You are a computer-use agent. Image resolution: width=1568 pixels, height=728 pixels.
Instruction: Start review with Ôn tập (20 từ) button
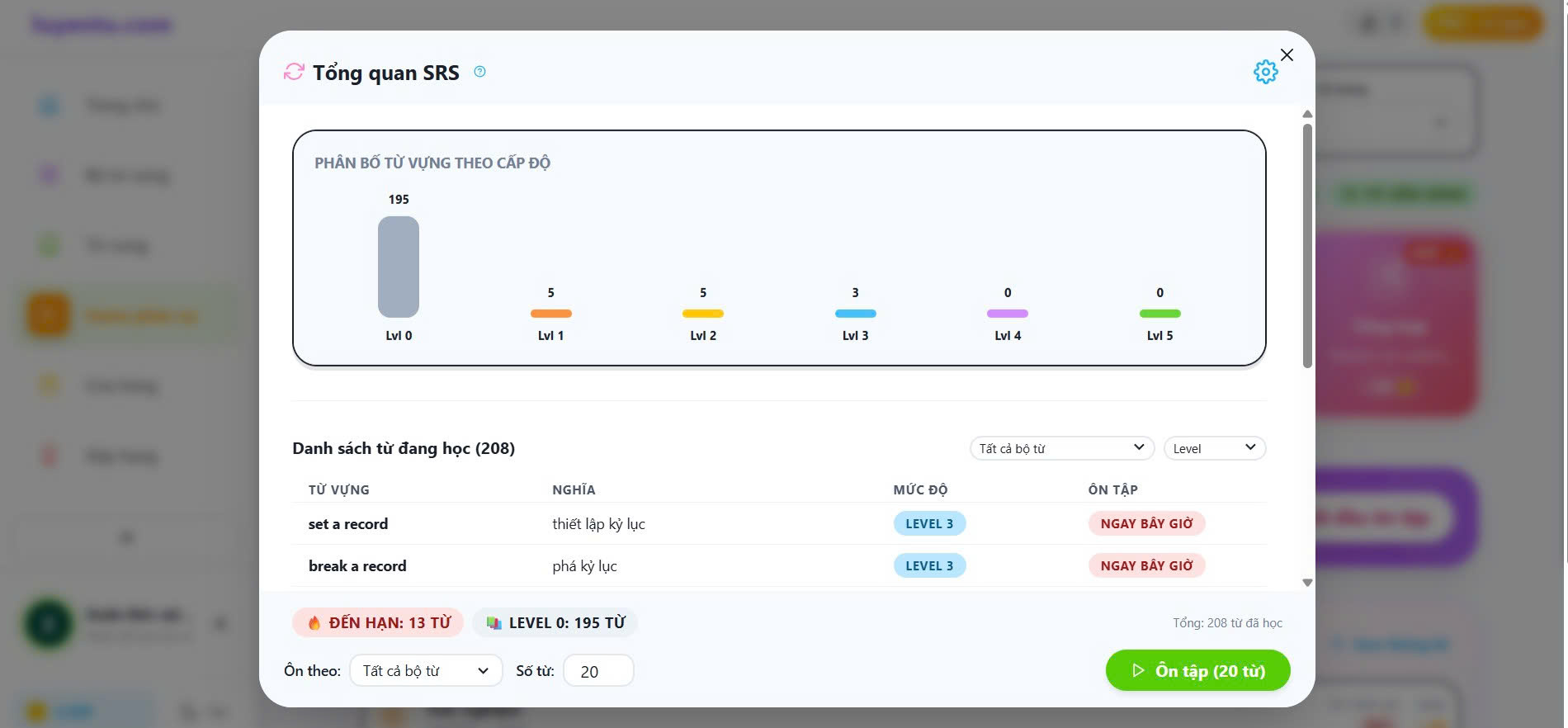1197,670
